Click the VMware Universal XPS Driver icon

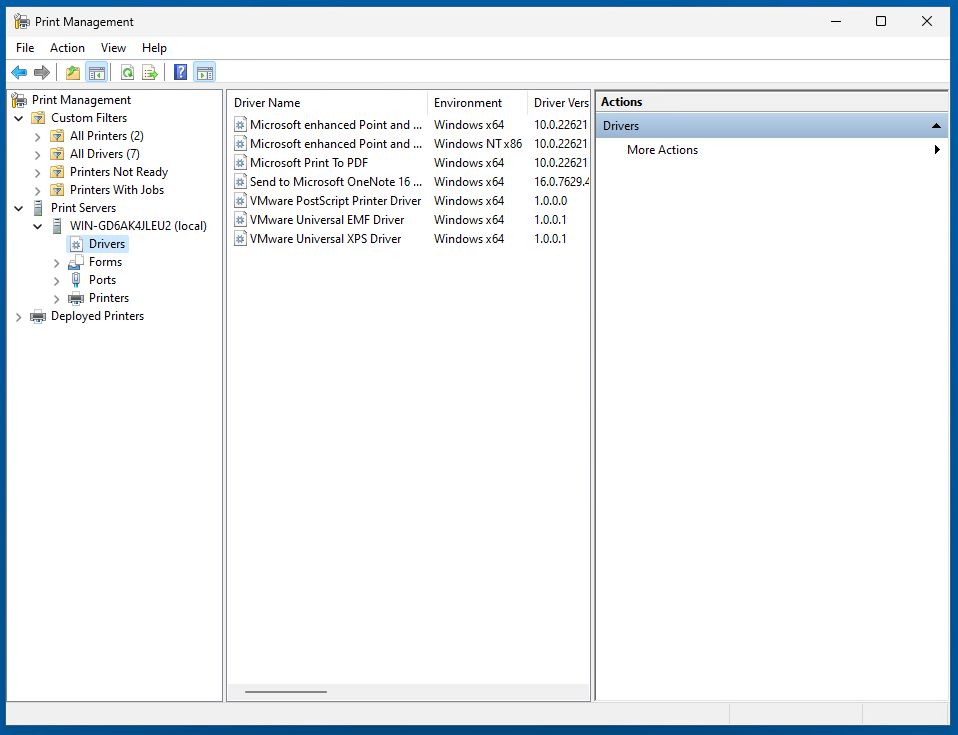[x=240, y=239]
